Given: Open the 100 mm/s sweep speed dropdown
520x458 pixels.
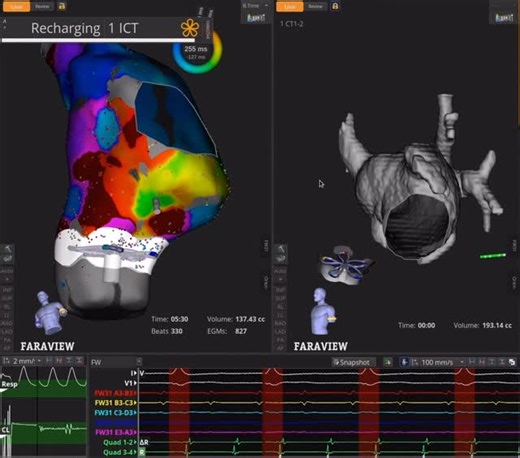Looking at the screenshot, I should pos(442,362).
